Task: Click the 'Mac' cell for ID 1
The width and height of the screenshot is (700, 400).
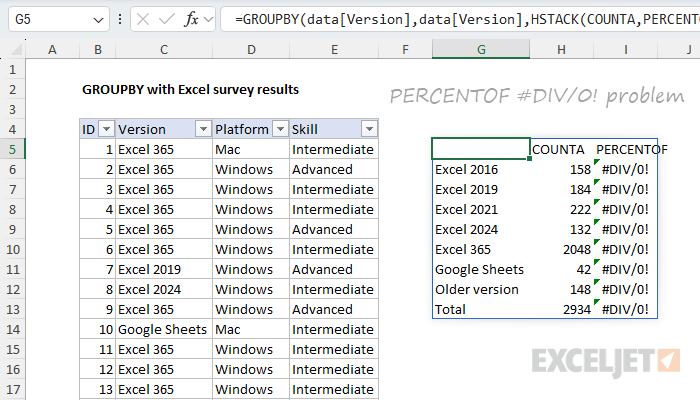Action: (x=251, y=149)
